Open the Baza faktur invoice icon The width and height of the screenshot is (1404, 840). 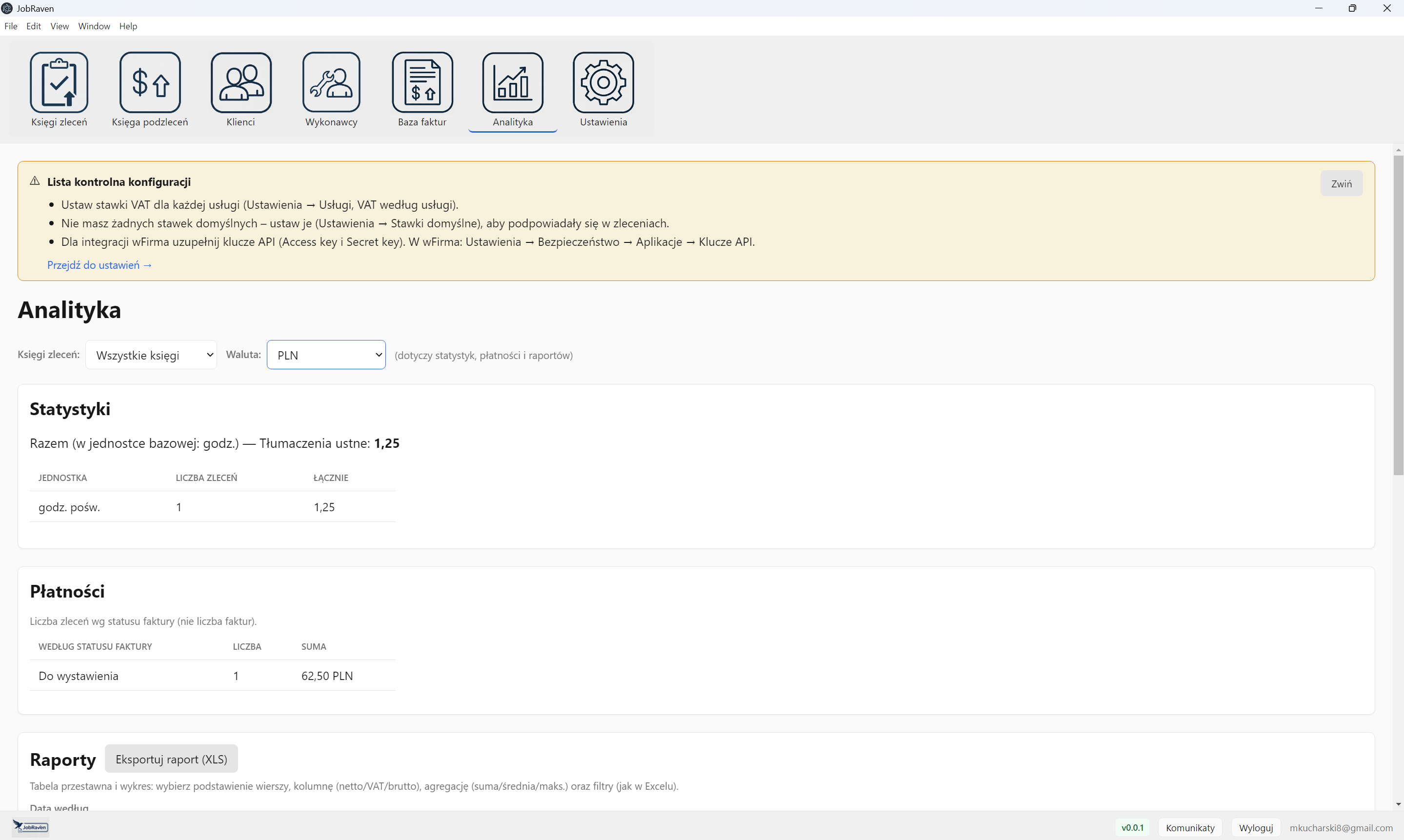tap(422, 82)
